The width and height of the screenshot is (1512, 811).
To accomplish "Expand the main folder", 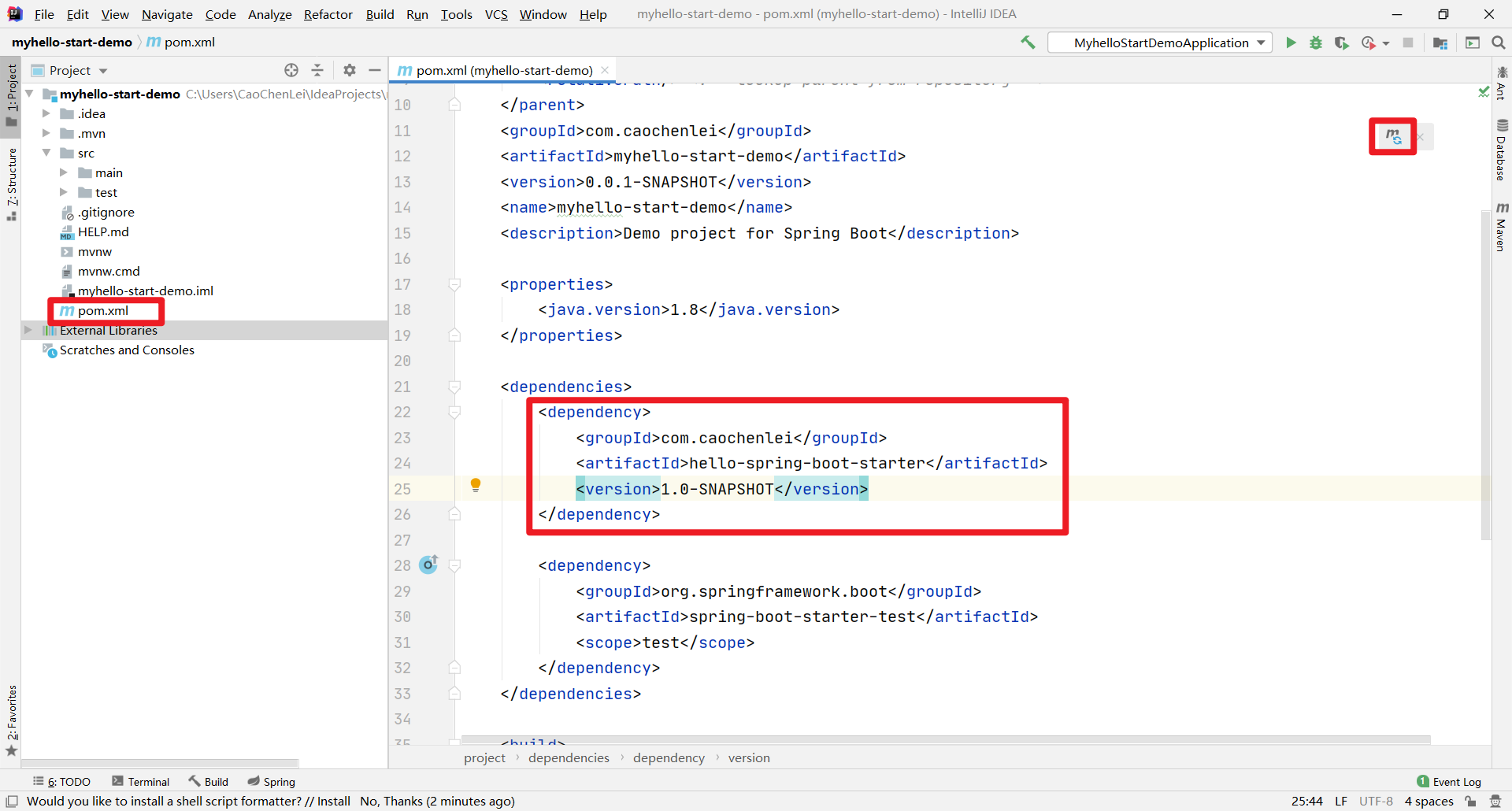I will 64,172.
